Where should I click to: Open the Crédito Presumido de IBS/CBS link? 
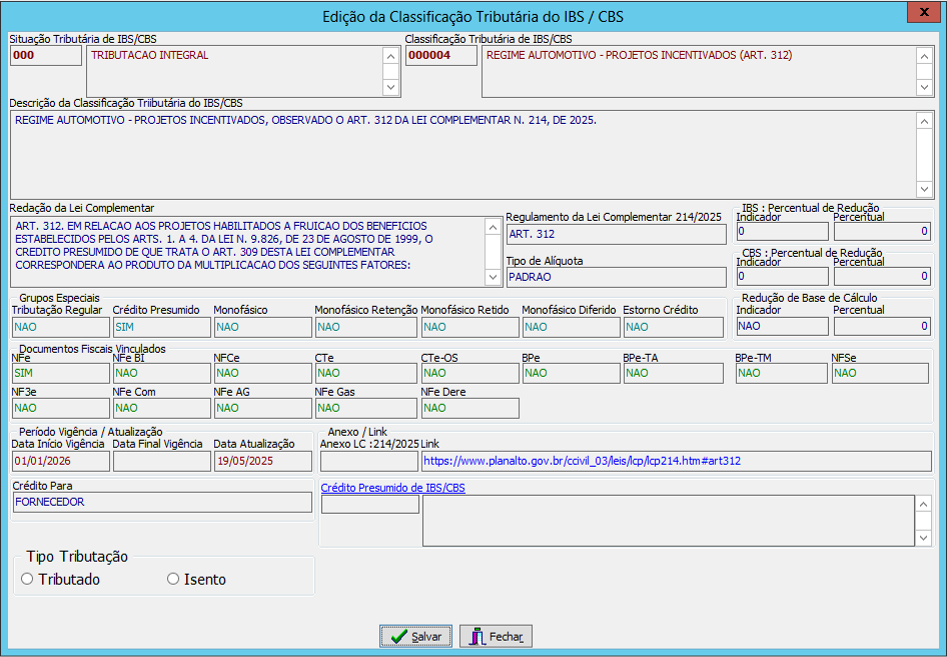(392, 488)
